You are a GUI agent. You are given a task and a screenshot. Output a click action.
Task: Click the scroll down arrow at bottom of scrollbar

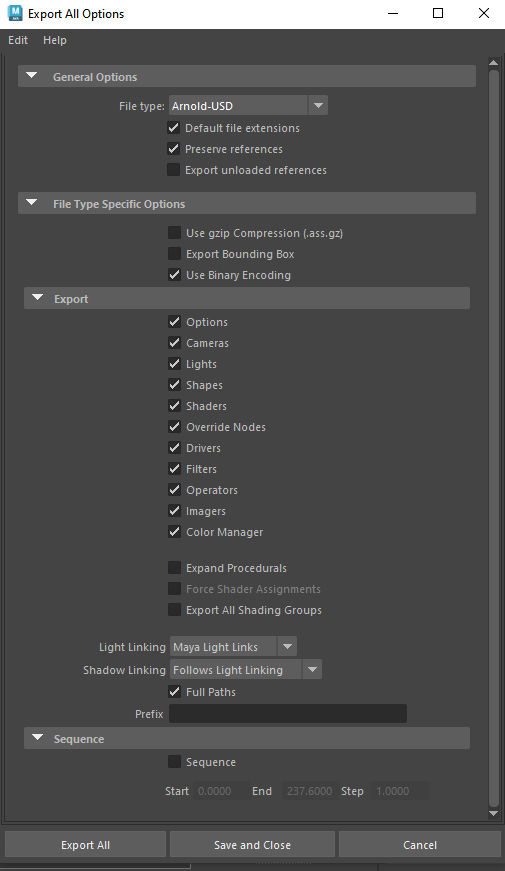tap(493, 814)
